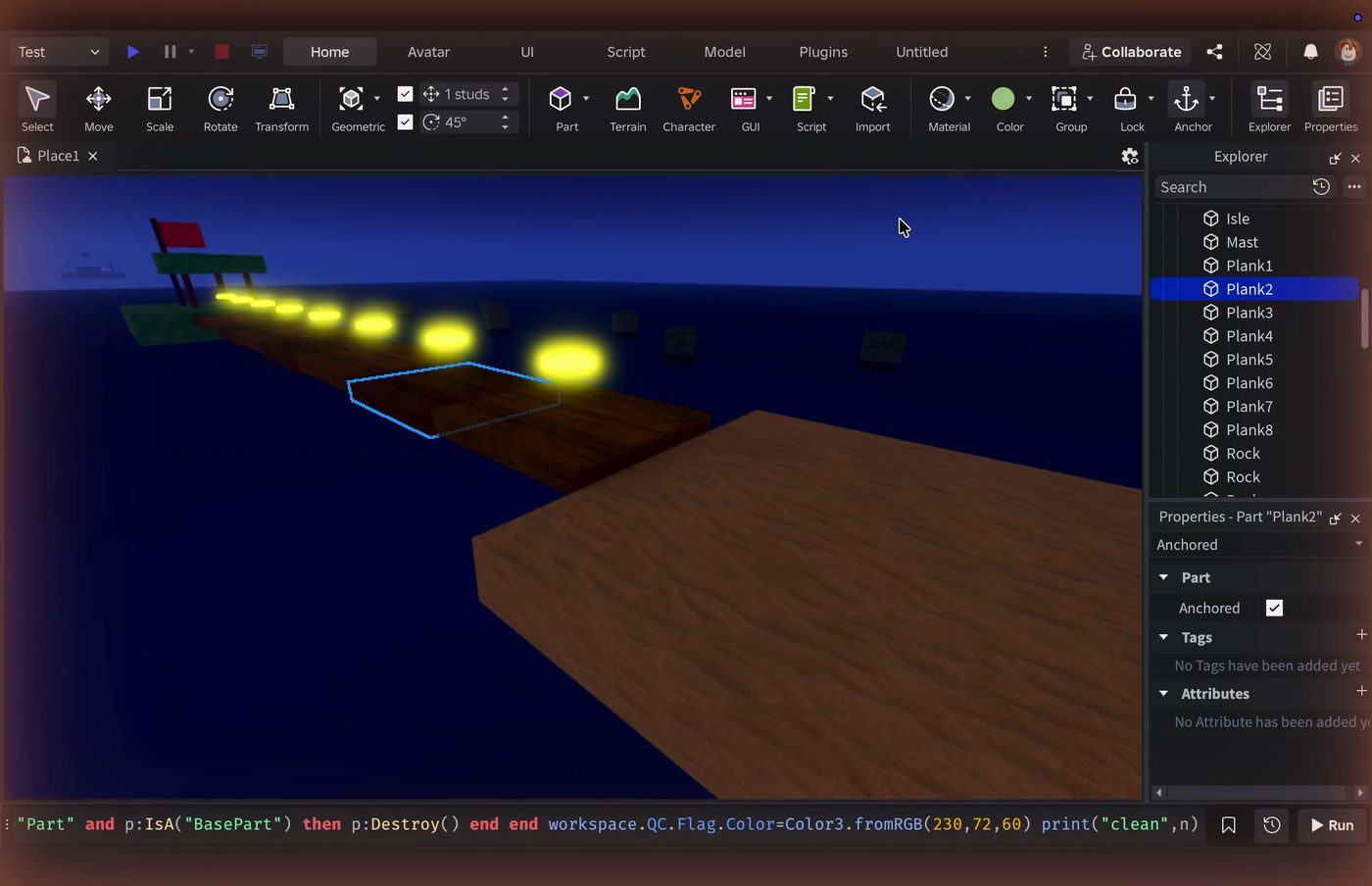The width and height of the screenshot is (1372, 886).
Task: Collapse the Attributes section
Action: point(1163,693)
